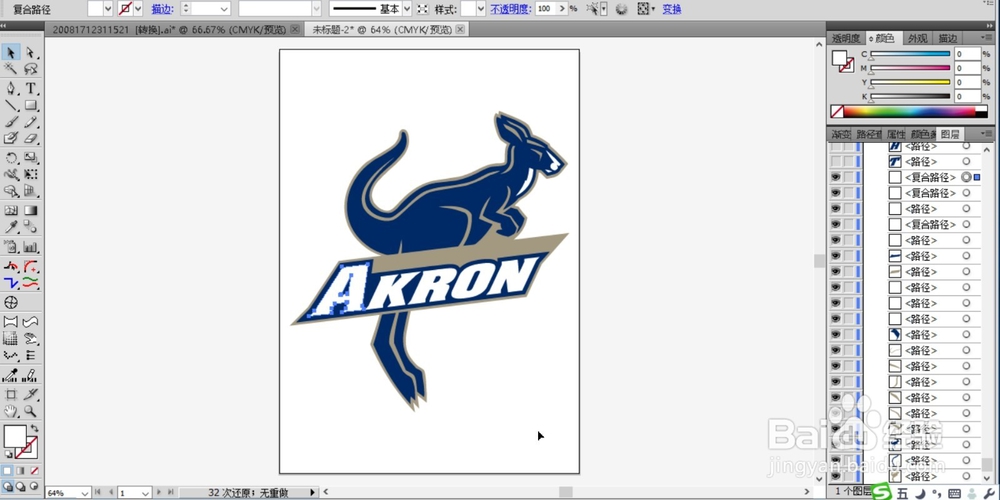Click the cyan C slider in Color panel

coord(910,54)
